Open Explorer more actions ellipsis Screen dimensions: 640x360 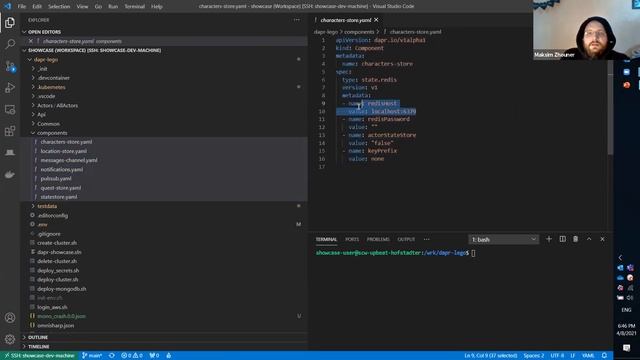(296, 20)
